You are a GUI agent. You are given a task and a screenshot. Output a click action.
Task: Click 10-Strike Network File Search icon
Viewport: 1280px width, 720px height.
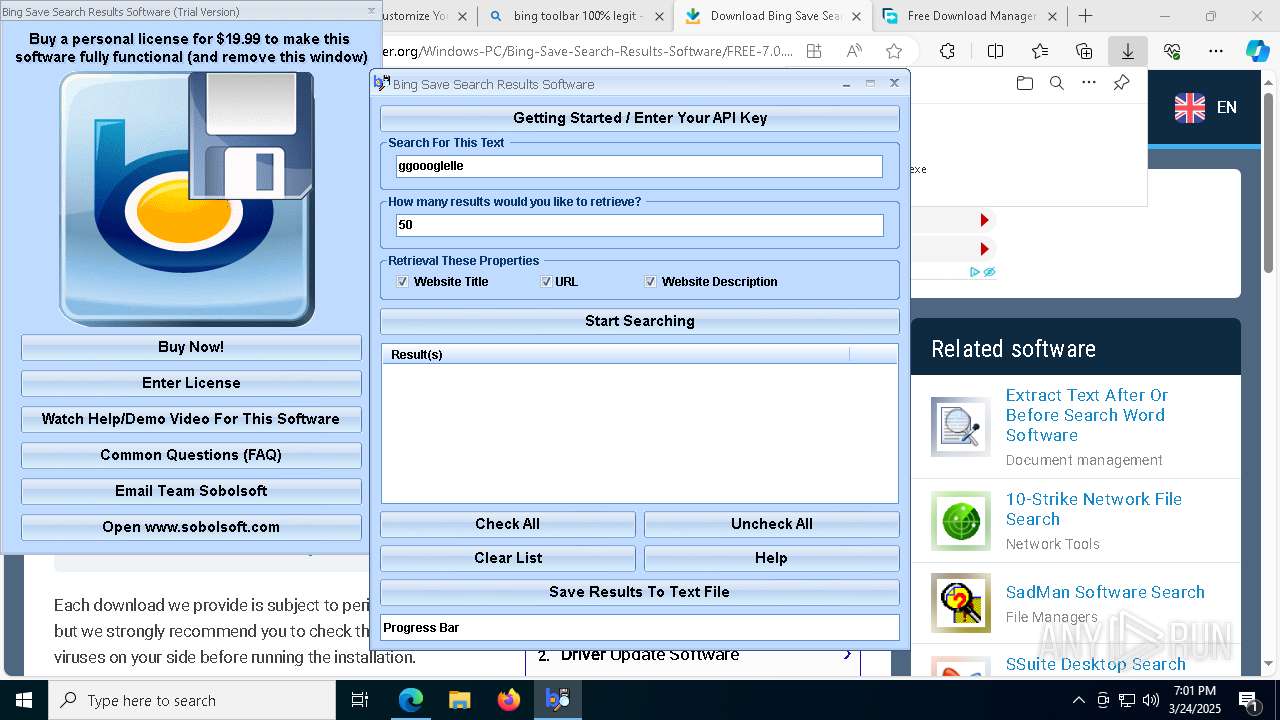[x=960, y=520]
